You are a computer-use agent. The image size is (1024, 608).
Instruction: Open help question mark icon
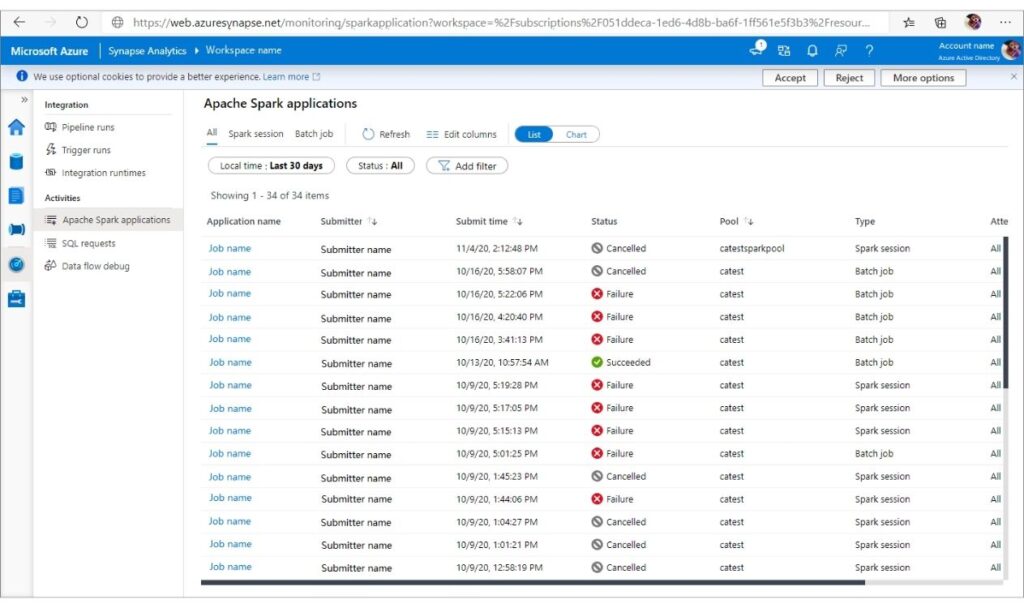point(869,50)
